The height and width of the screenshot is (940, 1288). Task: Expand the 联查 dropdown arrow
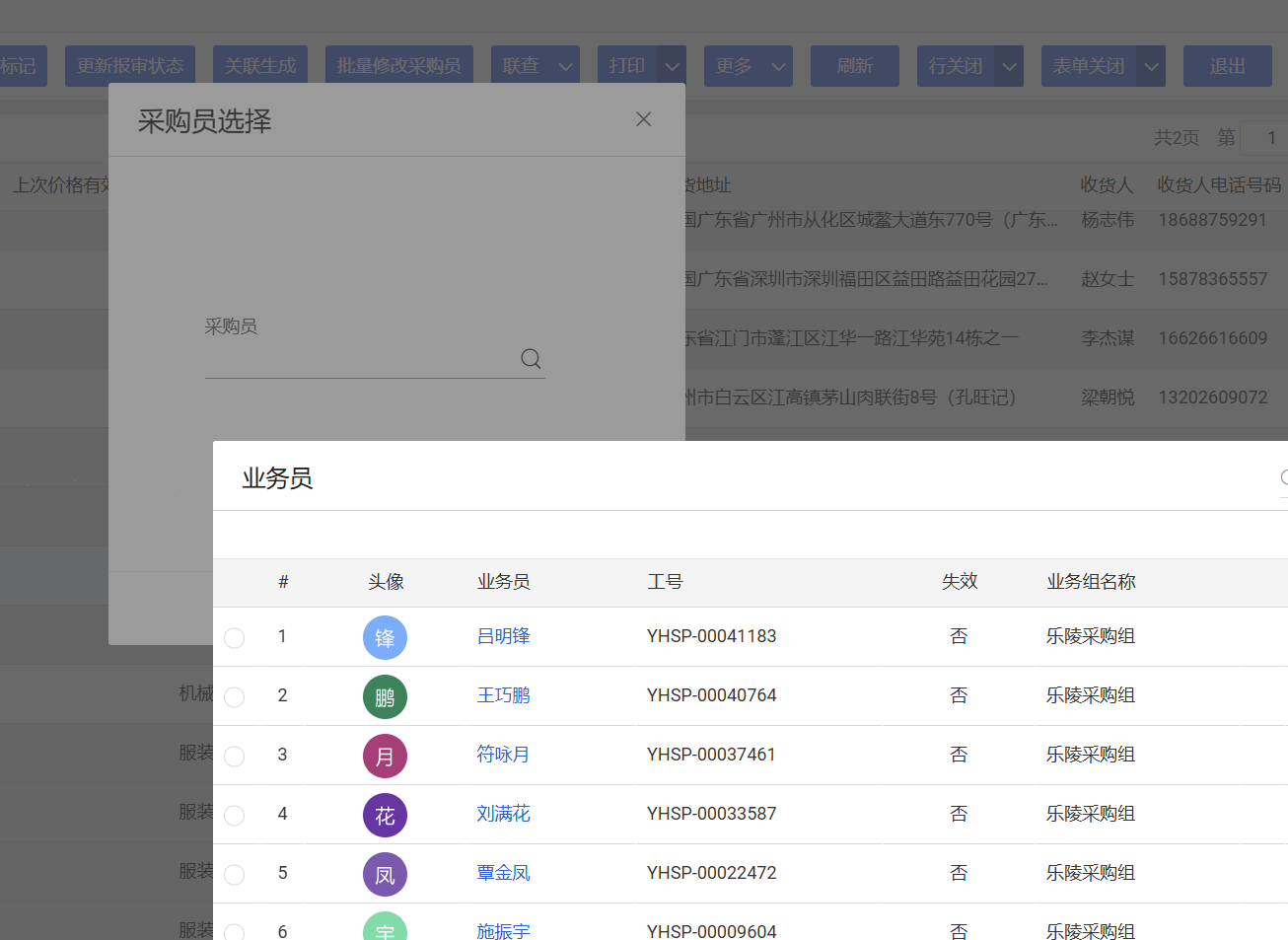click(566, 67)
